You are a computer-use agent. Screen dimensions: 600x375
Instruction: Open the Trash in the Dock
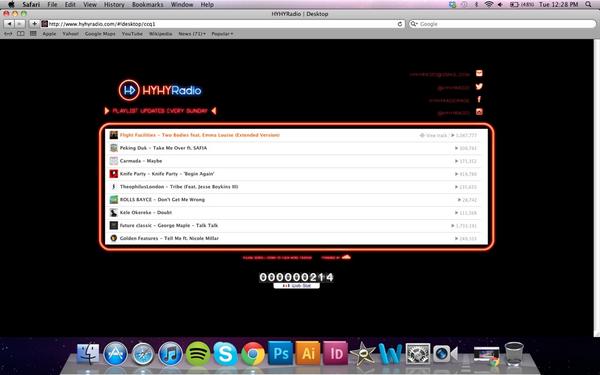click(514, 354)
